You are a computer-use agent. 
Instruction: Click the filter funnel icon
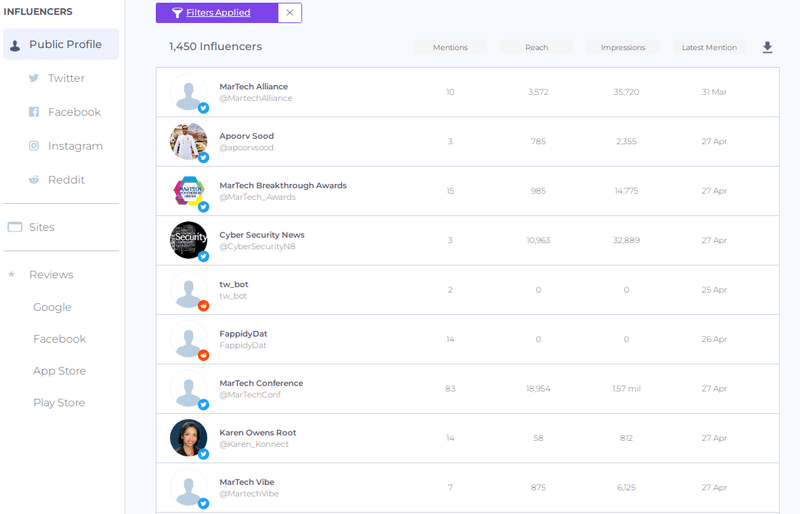click(177, 13)
